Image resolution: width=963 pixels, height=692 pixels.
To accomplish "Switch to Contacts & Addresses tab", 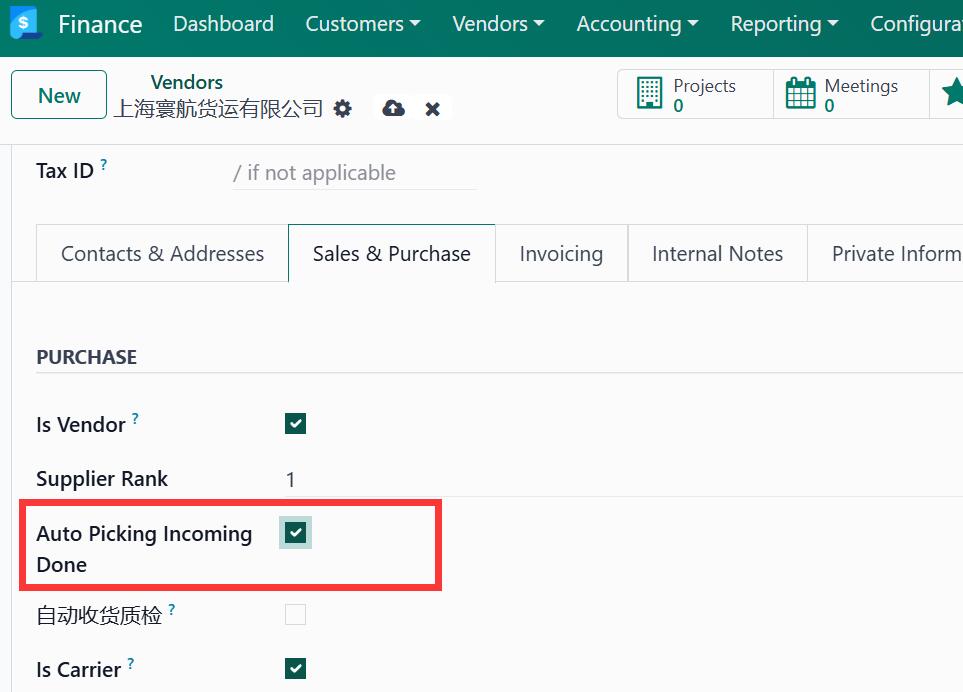I will point(162,254).
